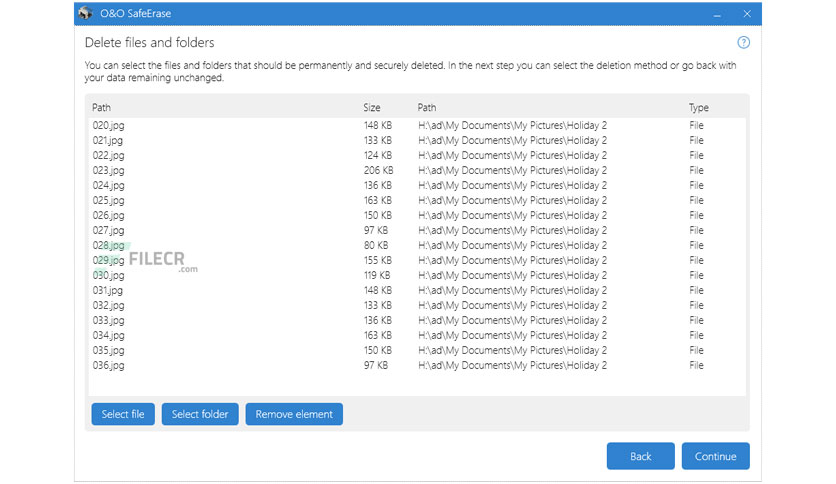Sort by the Type column header
The width and height of the screenshot is (836, 484).
click(x=698, y=108)
